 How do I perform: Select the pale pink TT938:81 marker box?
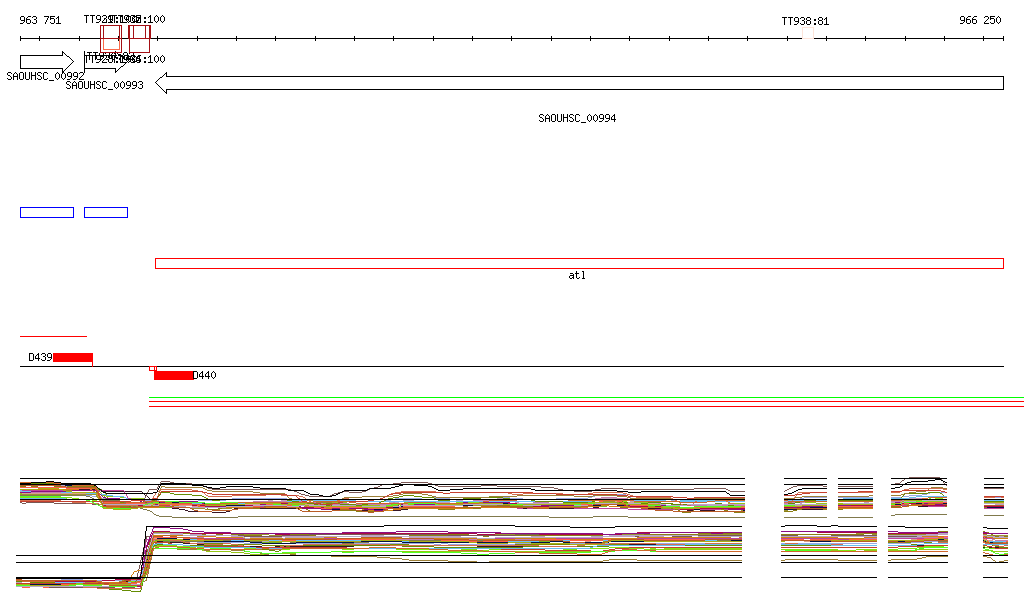pyautogui.click(x=808, y=33)
